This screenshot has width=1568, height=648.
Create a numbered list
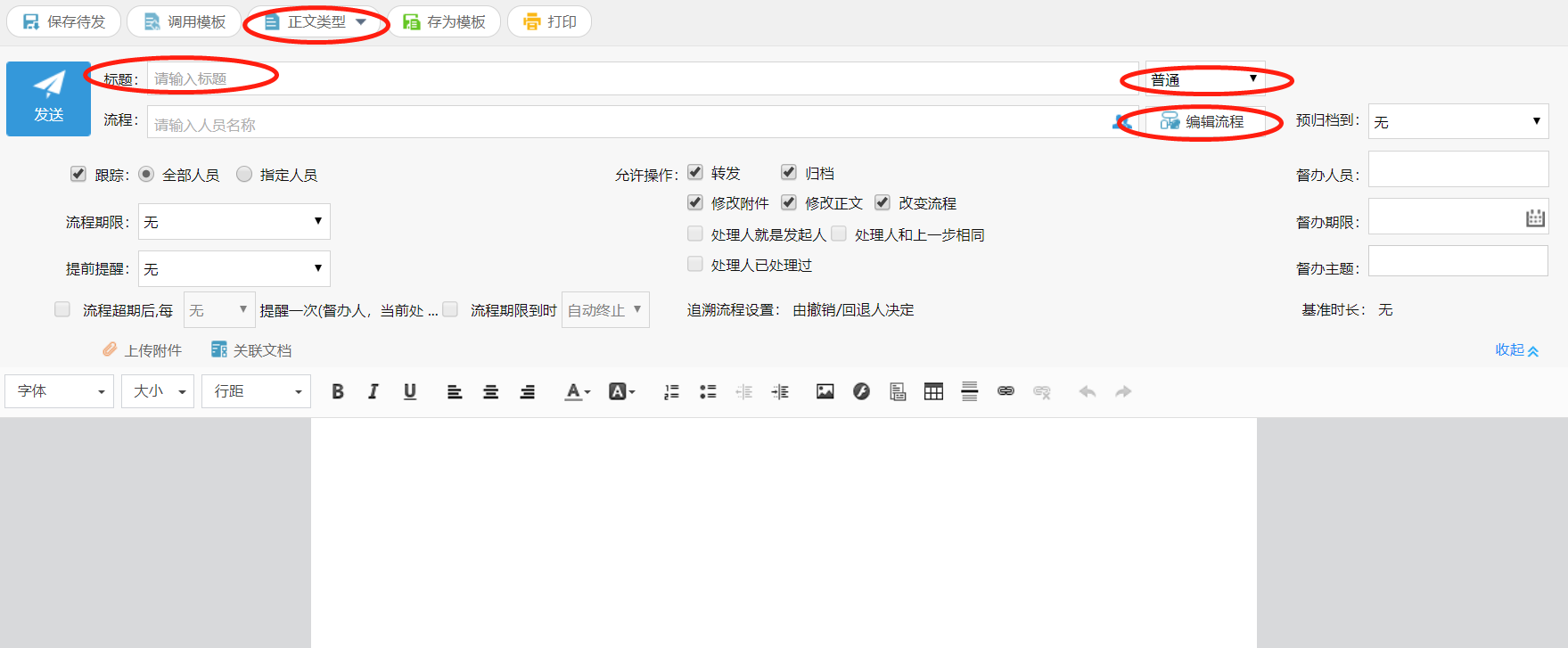coord(671,391)
